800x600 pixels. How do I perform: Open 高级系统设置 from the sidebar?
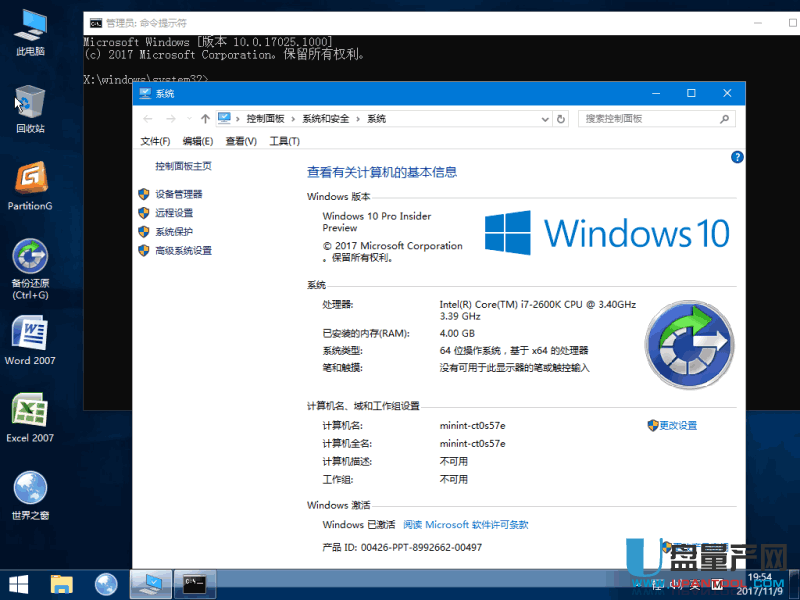[x=183, y=251]
